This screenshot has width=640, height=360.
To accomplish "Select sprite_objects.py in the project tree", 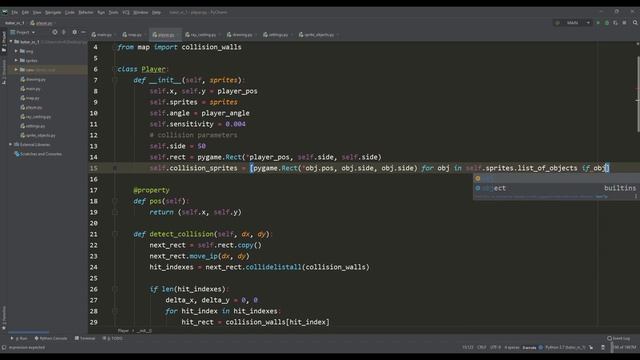I will [x=40, y=135].
